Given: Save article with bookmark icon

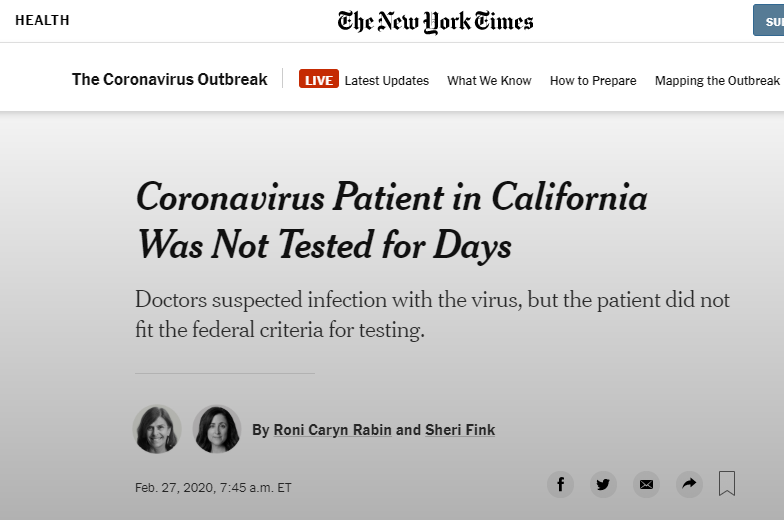Looking at the screenshot, I should point(727,484).
